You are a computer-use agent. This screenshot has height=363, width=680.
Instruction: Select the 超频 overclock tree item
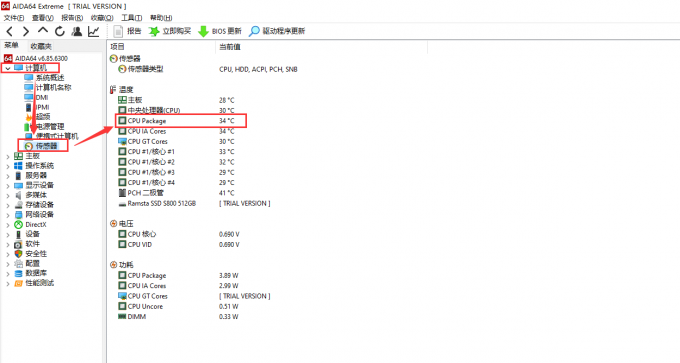pos(38,117)
